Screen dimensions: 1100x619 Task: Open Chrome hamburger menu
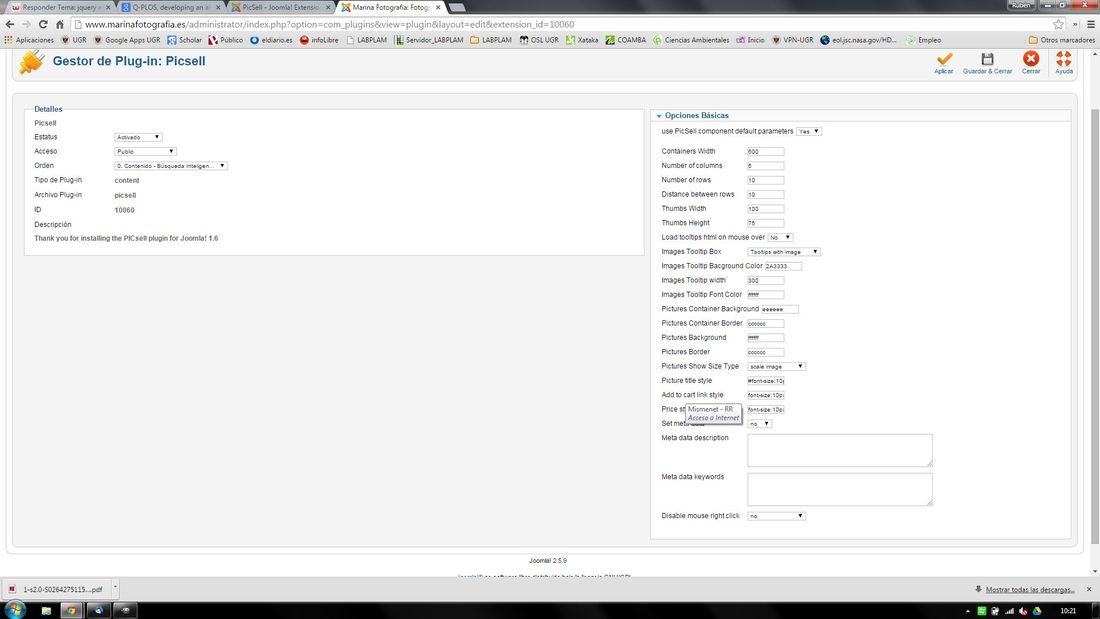(1090, 24)
